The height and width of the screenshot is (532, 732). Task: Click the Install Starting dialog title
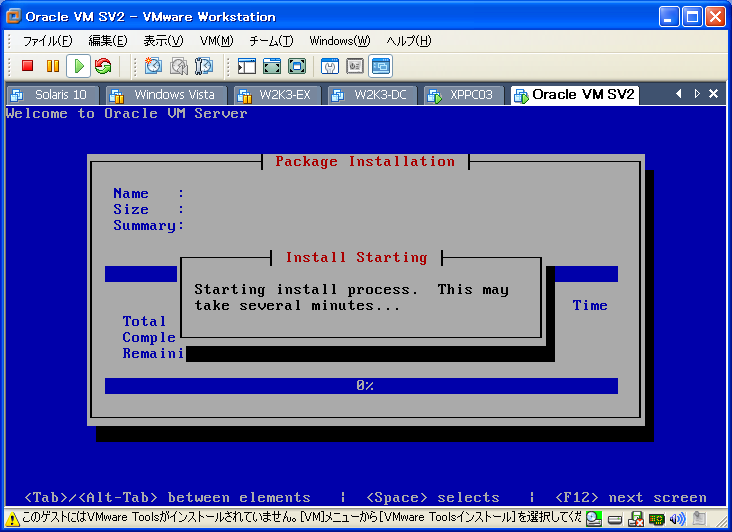[356, 257]
